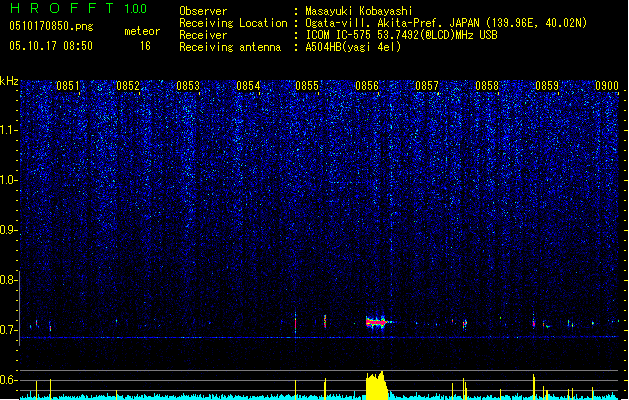Click the meteor count label
Viewport: 629px width, 400px height.
tap(142, 31)
